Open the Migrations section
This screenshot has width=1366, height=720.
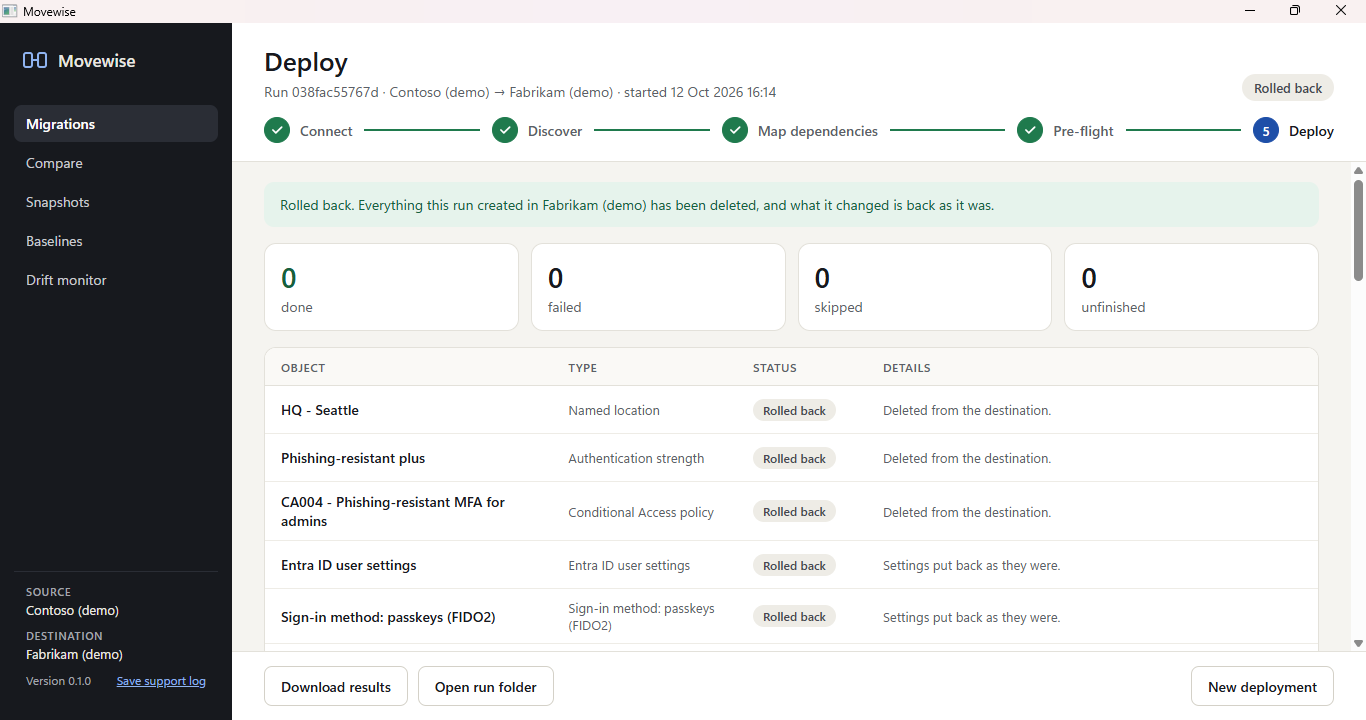pyautogui.click(x=116, y=124)
